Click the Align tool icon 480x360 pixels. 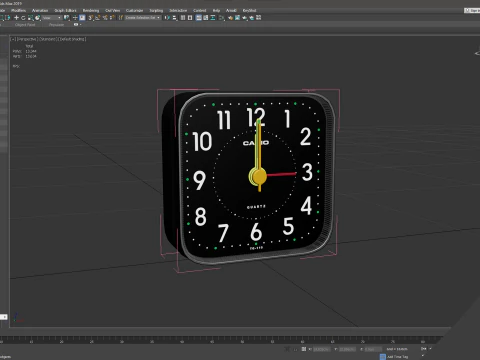tap(174, 18)
